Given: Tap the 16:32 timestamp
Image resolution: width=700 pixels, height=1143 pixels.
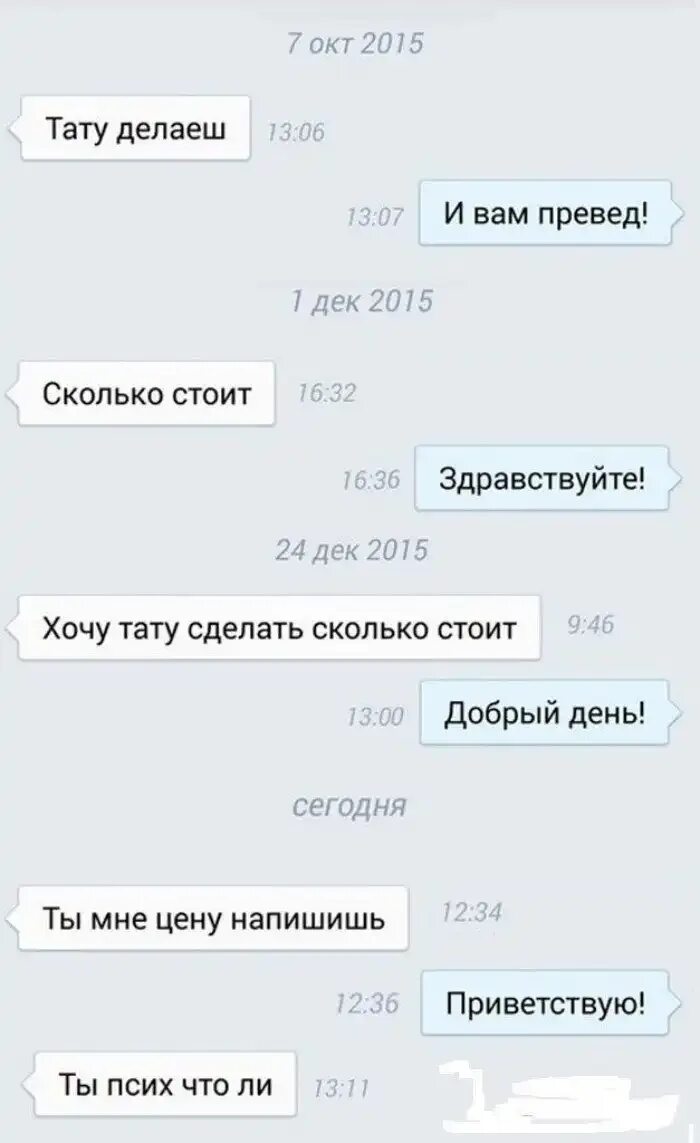Looking at the screenshot, I should tap(327, 394).
